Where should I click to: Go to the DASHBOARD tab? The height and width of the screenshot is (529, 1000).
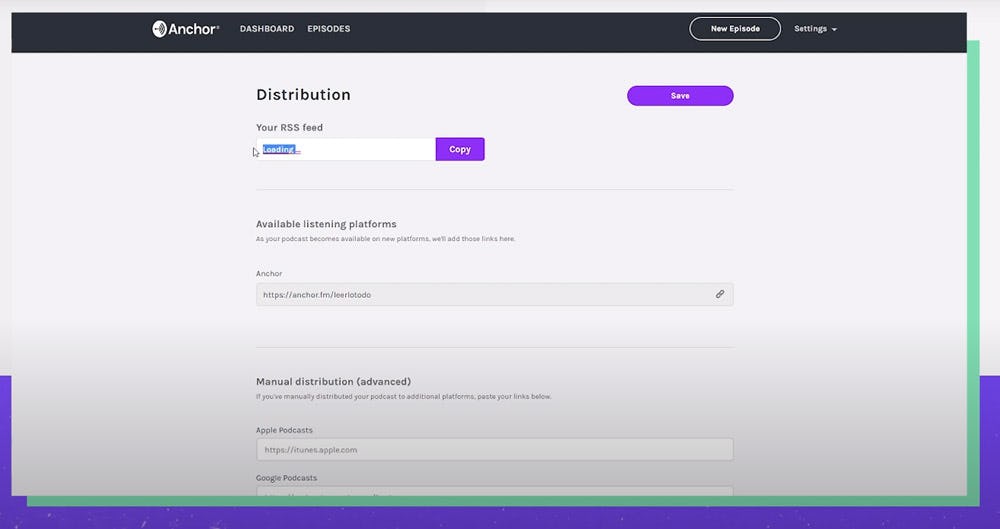[267, 29]
